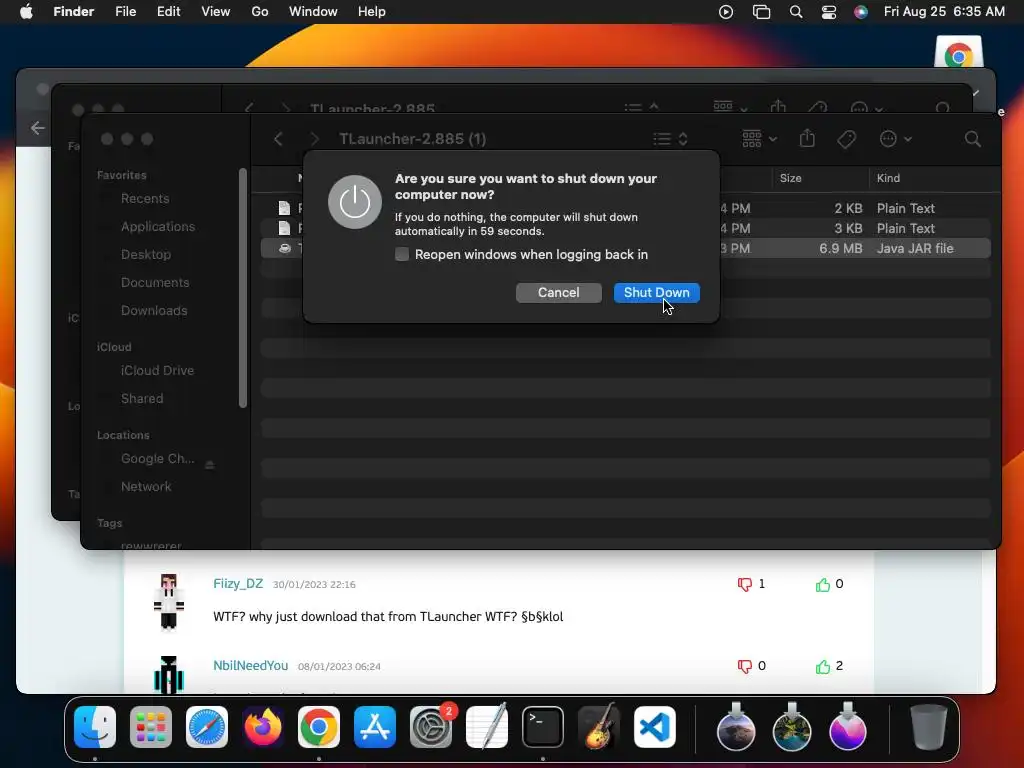This screenshot has height=768, width=1024.
Task: Open the View menu
Action: tap(216, 12)
